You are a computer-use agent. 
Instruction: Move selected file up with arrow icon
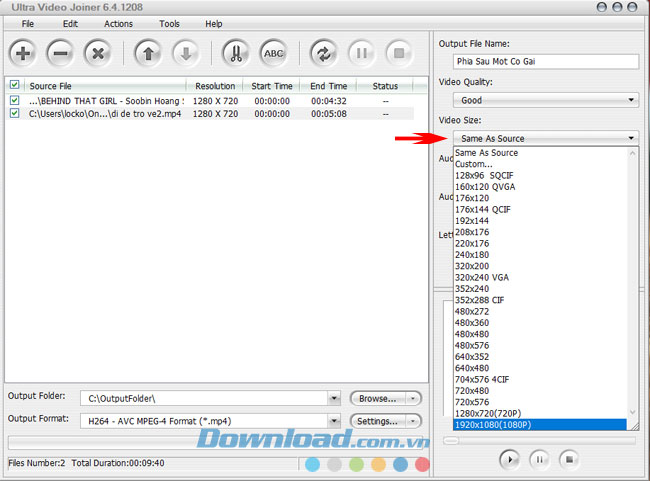147,52
